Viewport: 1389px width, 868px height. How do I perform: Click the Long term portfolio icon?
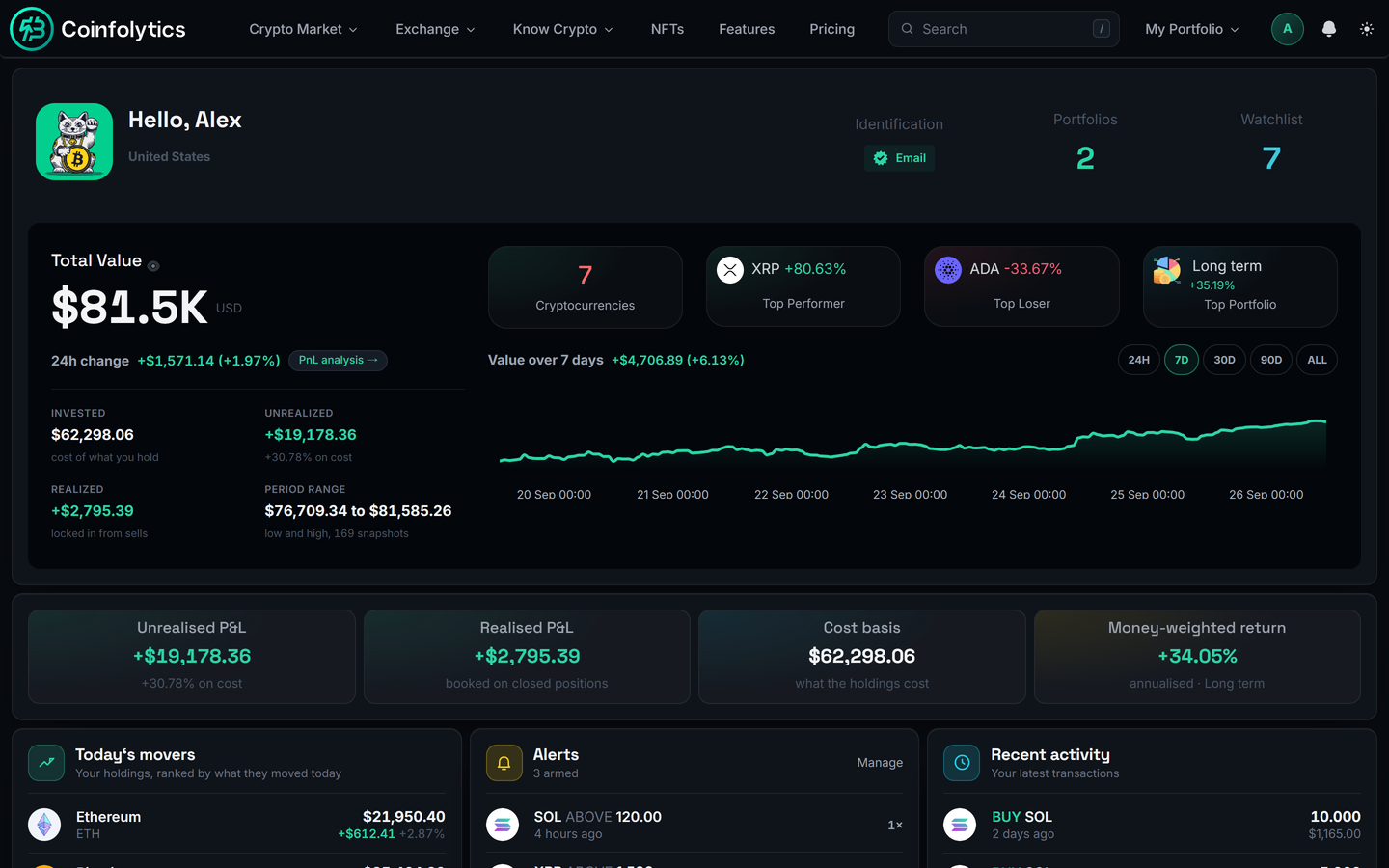1167,271
